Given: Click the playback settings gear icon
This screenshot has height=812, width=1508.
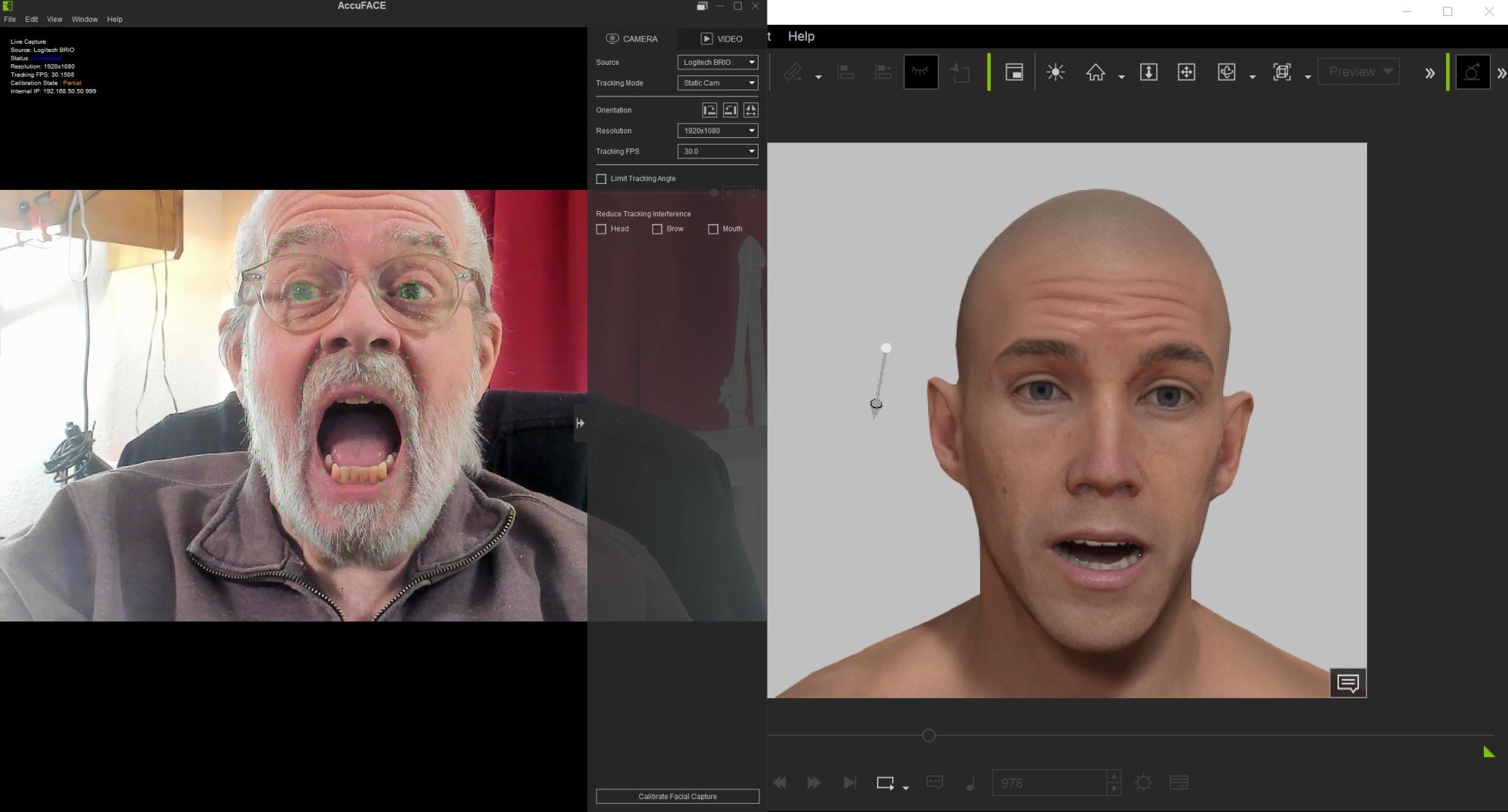Looking at the screenshot, I should click(1143, 783).
